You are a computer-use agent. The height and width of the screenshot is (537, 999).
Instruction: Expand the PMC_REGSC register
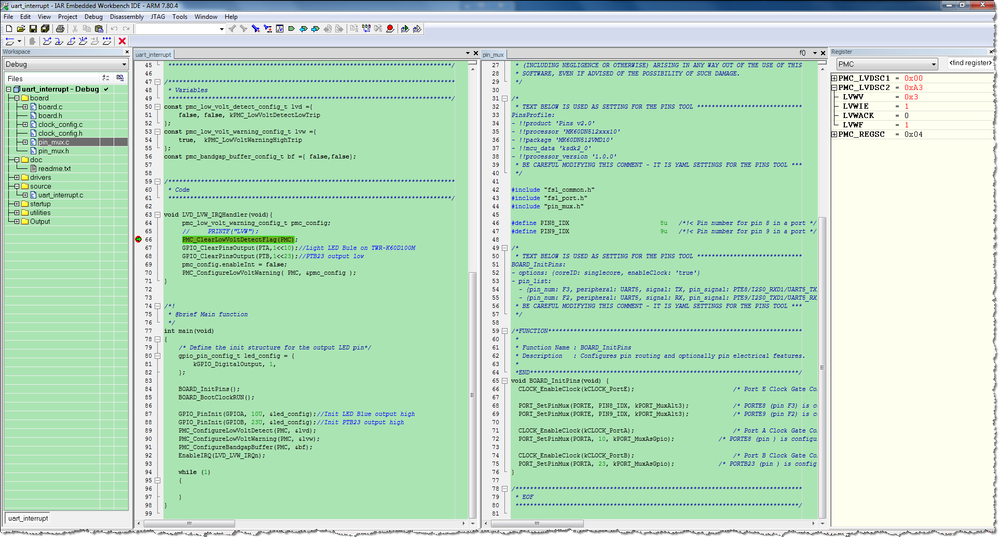(834, 134)
